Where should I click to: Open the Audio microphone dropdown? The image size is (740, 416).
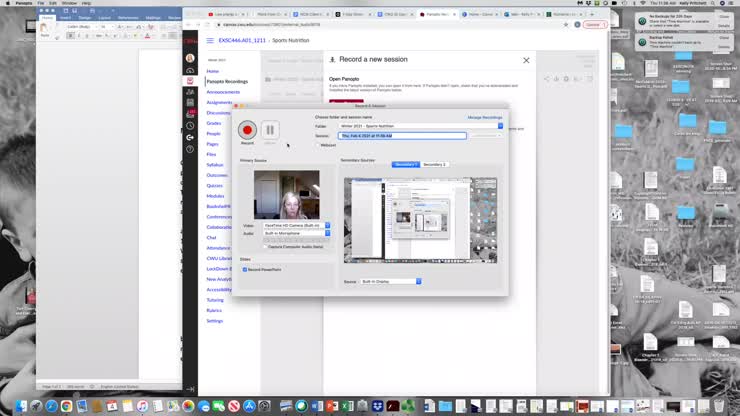296,233
